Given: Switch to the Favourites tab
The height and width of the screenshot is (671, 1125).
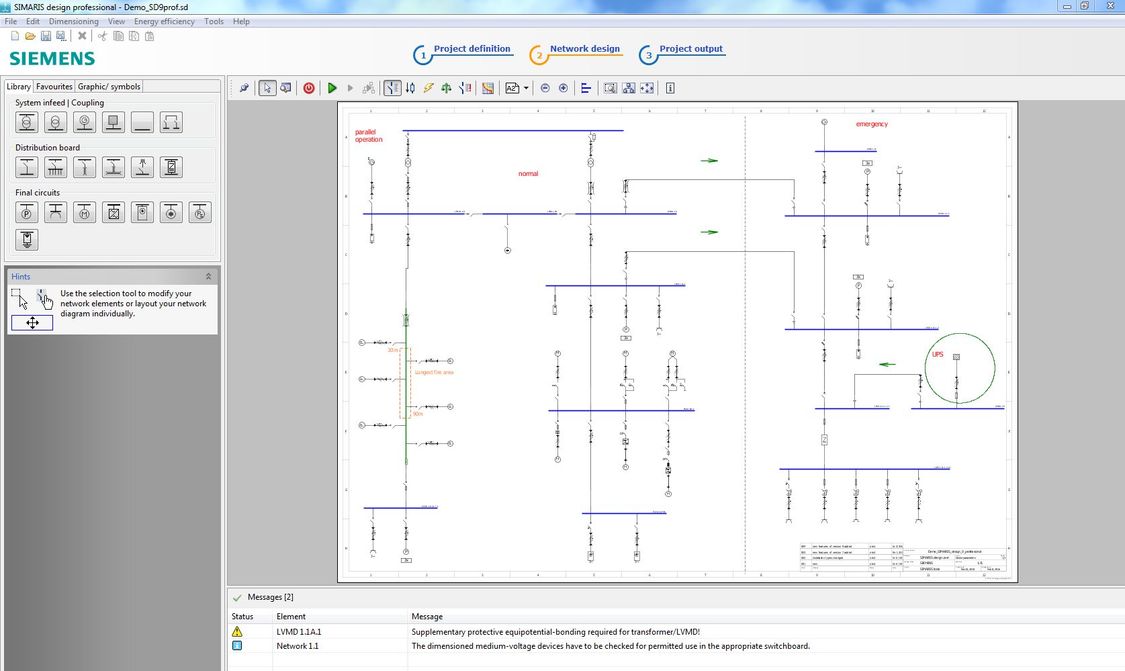Looking at the screenshot, I should [55, 86].
